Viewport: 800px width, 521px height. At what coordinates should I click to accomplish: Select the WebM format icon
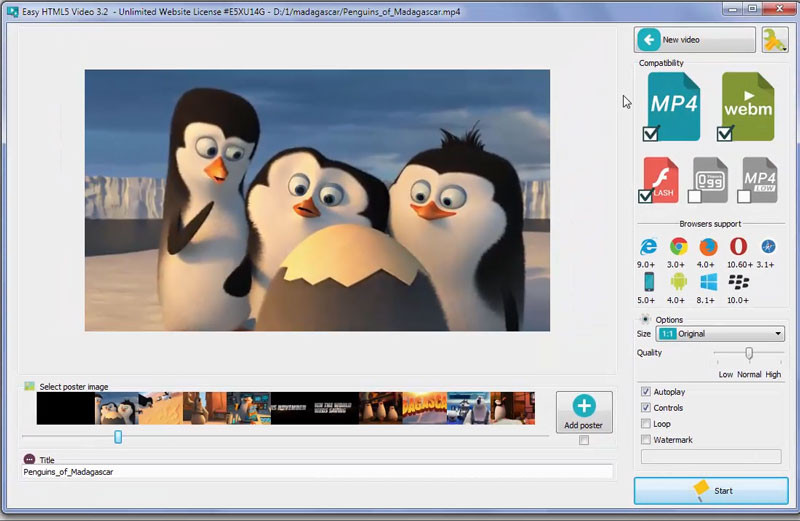click(x=748, y=106)
